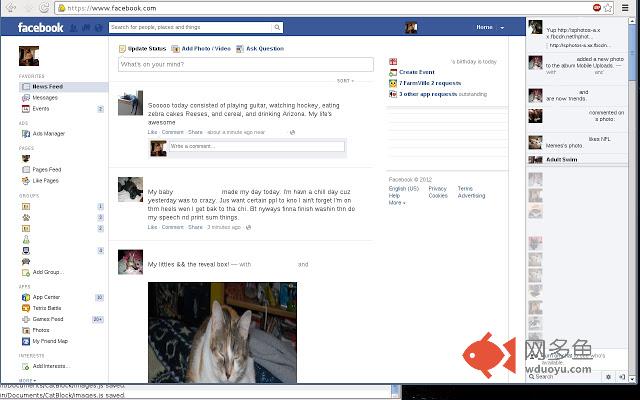Click Create Event link
The width and height of the screenshot is (640, 400).
point(416,72)
